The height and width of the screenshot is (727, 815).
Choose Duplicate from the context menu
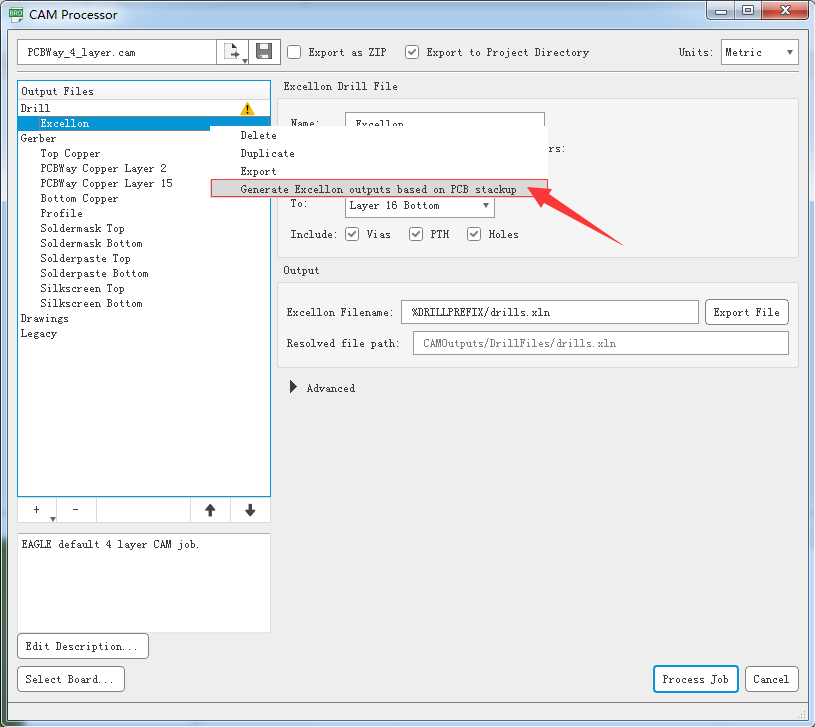point(267,153)
